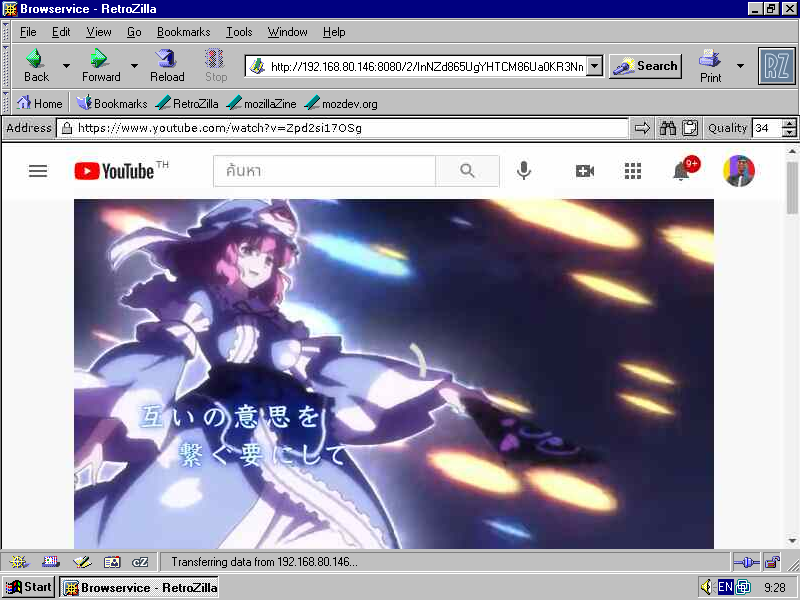Click the binoculars find icon beside the address bar
Viewport: 800px width, 600px height.
(667, 128)
